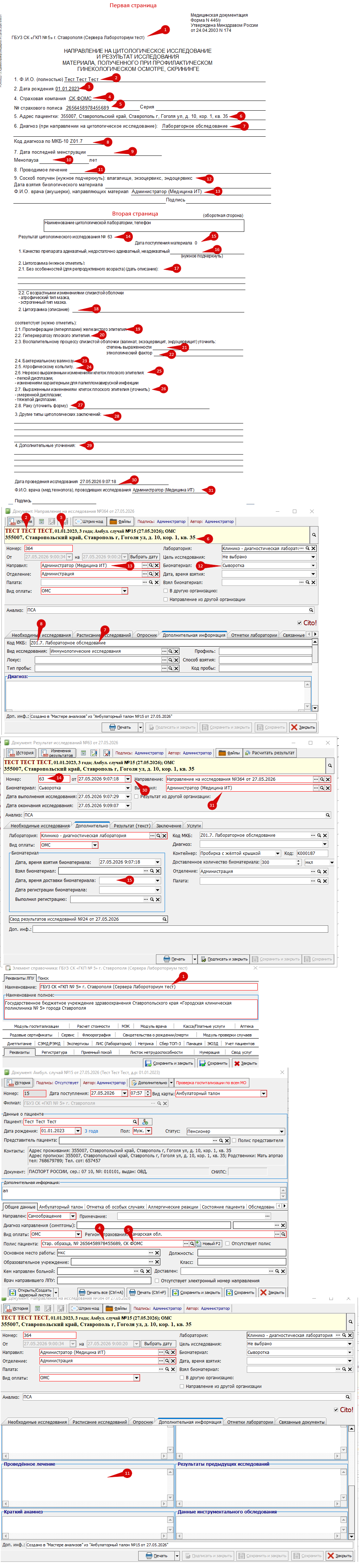Clear Основное место работы field
Viewport: 359px width, 1568px height.
point(157,1253)
